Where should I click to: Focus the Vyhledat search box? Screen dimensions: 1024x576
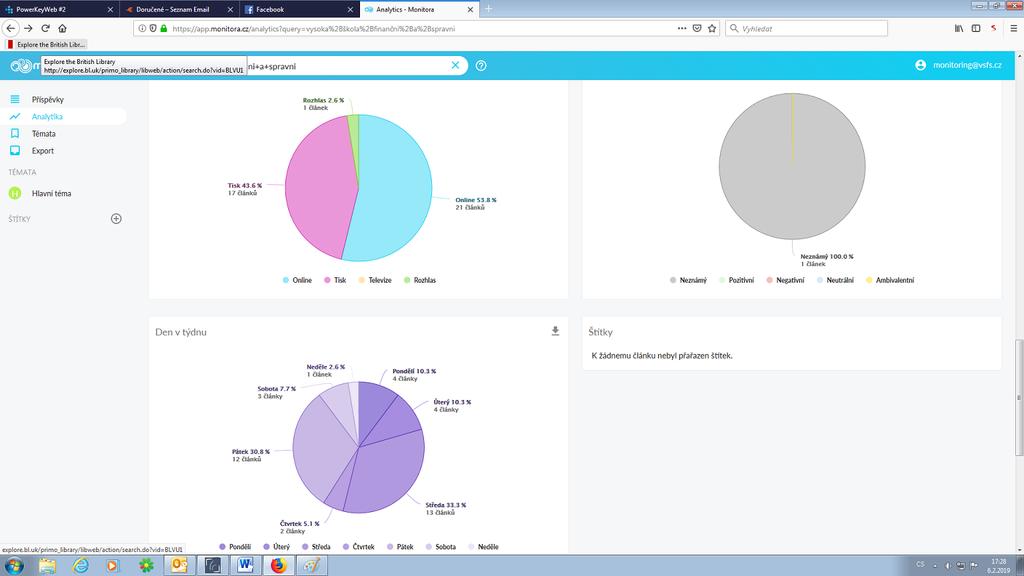pyautogui.click(x=807, y=28)
